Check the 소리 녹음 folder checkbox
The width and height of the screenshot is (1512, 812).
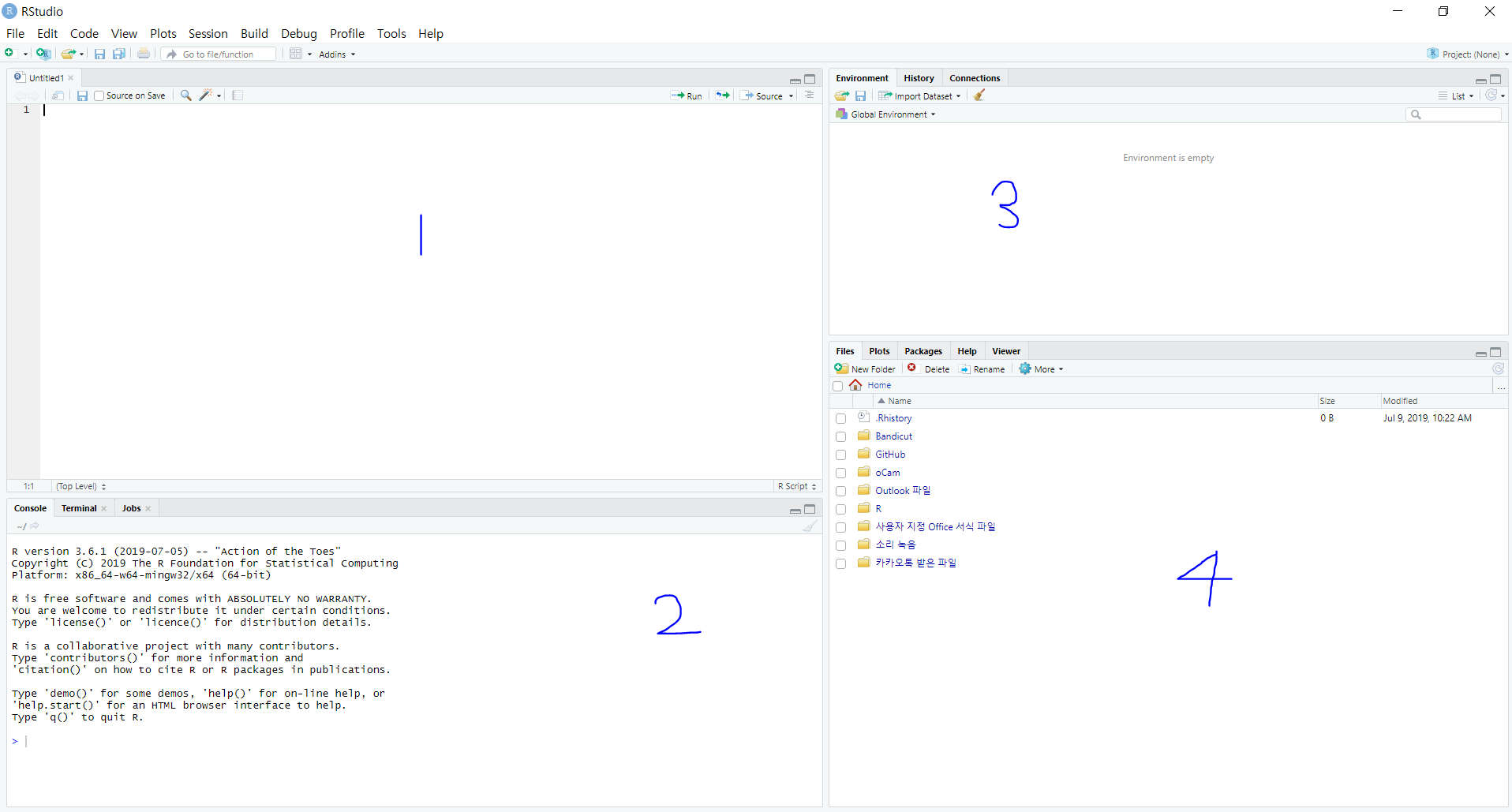[x=840, y=546]
